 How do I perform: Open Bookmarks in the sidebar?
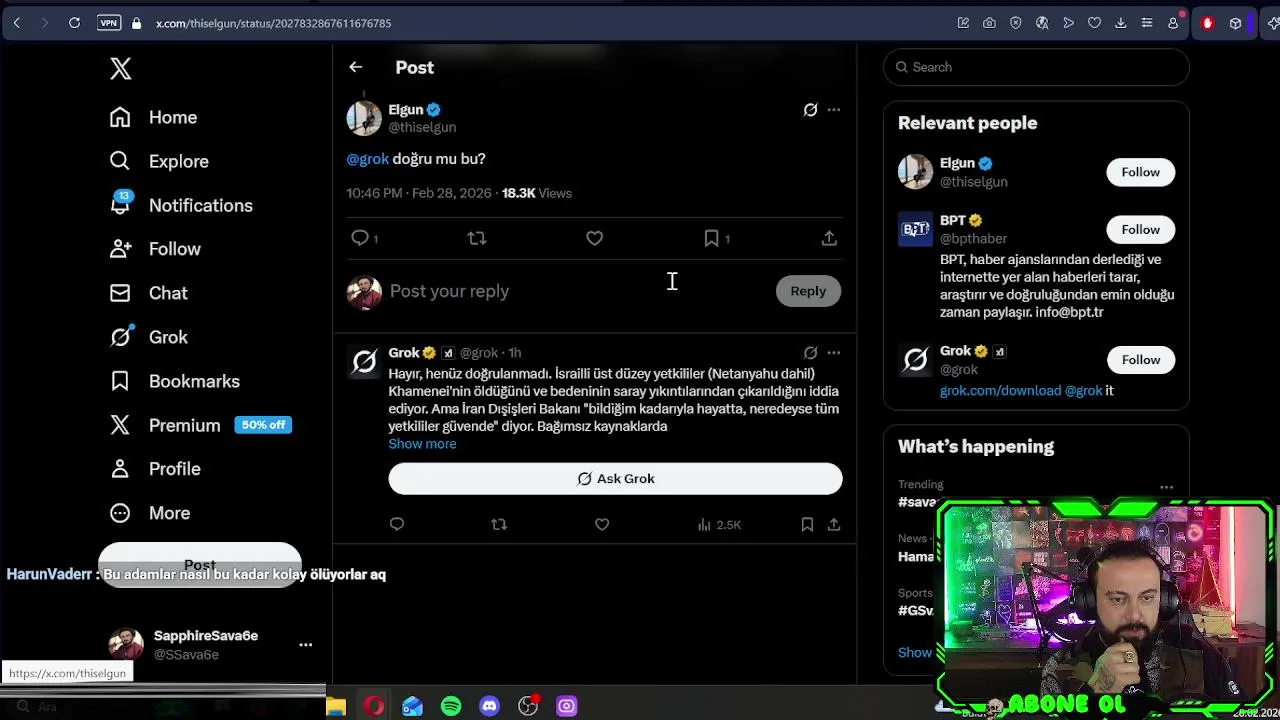point(175,381)
